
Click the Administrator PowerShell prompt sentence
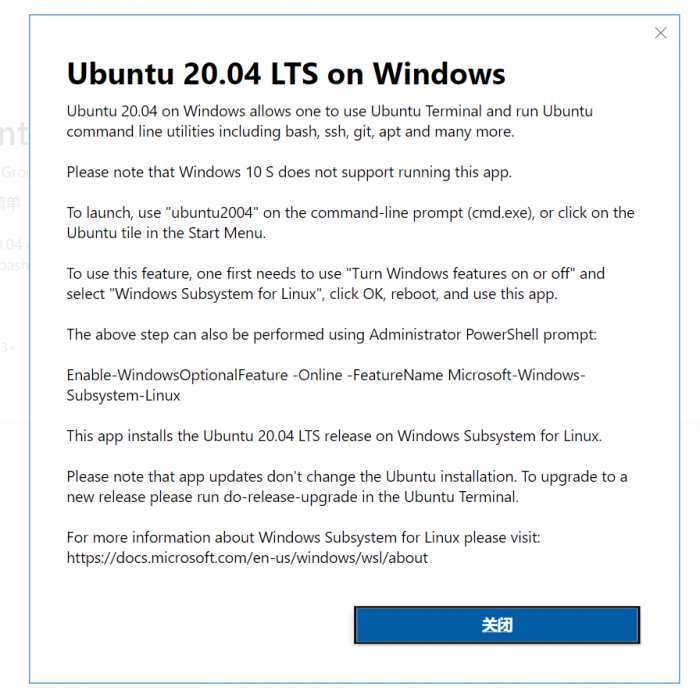click(x=331, y=334)
